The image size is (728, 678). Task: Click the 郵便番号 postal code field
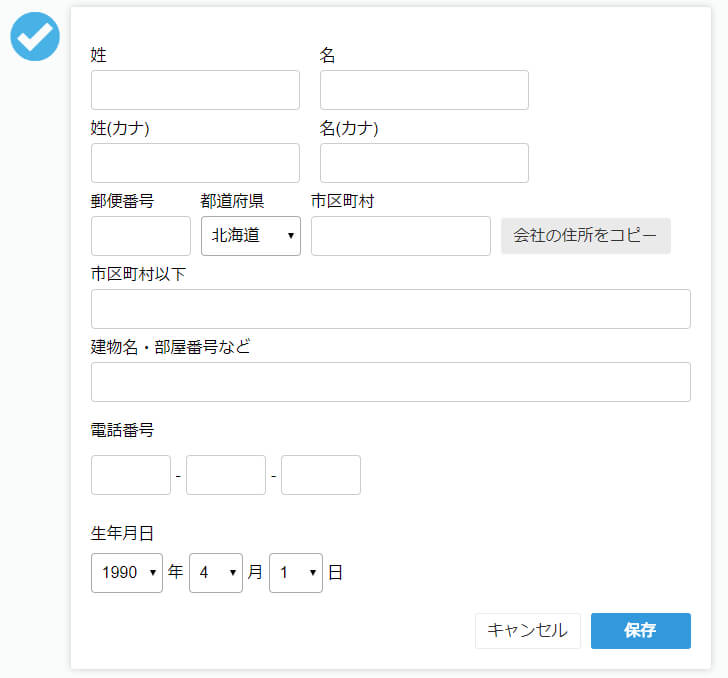[141, 236]
